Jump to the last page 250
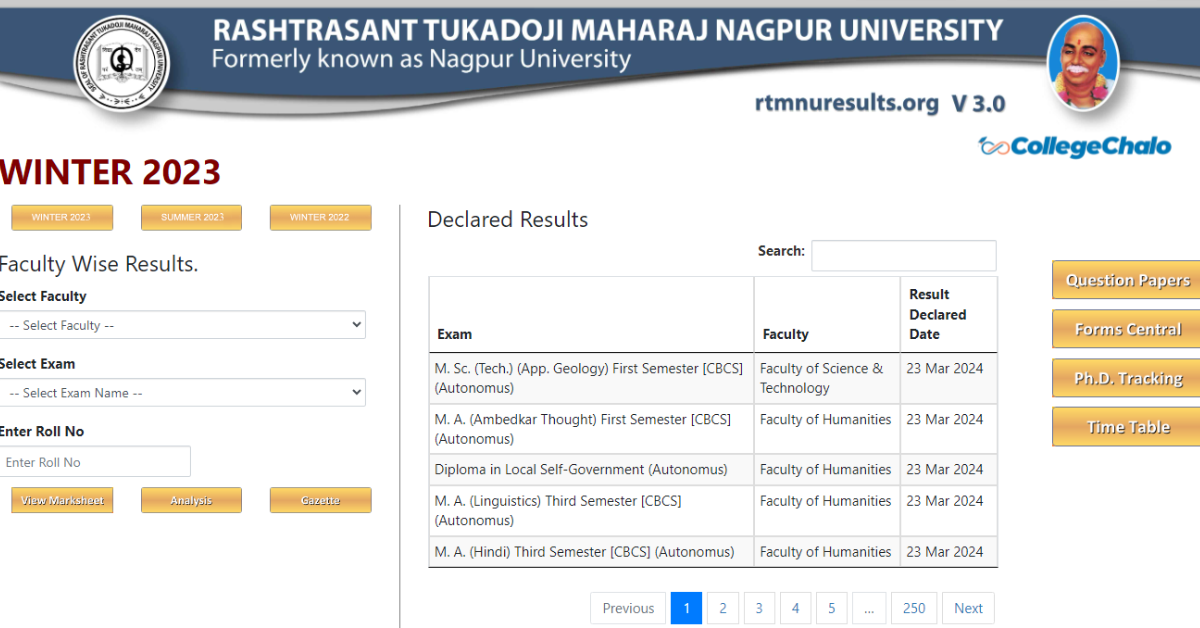The image size is (1200, 628). coord(914,608)
